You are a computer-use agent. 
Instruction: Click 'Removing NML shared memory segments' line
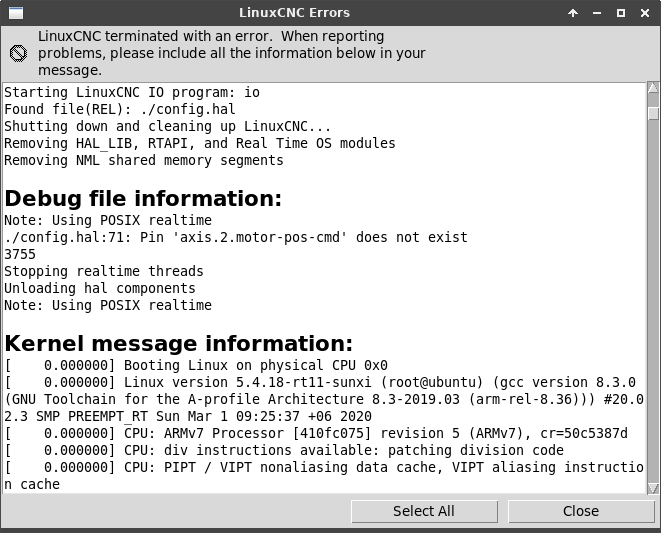coord(144,160)
